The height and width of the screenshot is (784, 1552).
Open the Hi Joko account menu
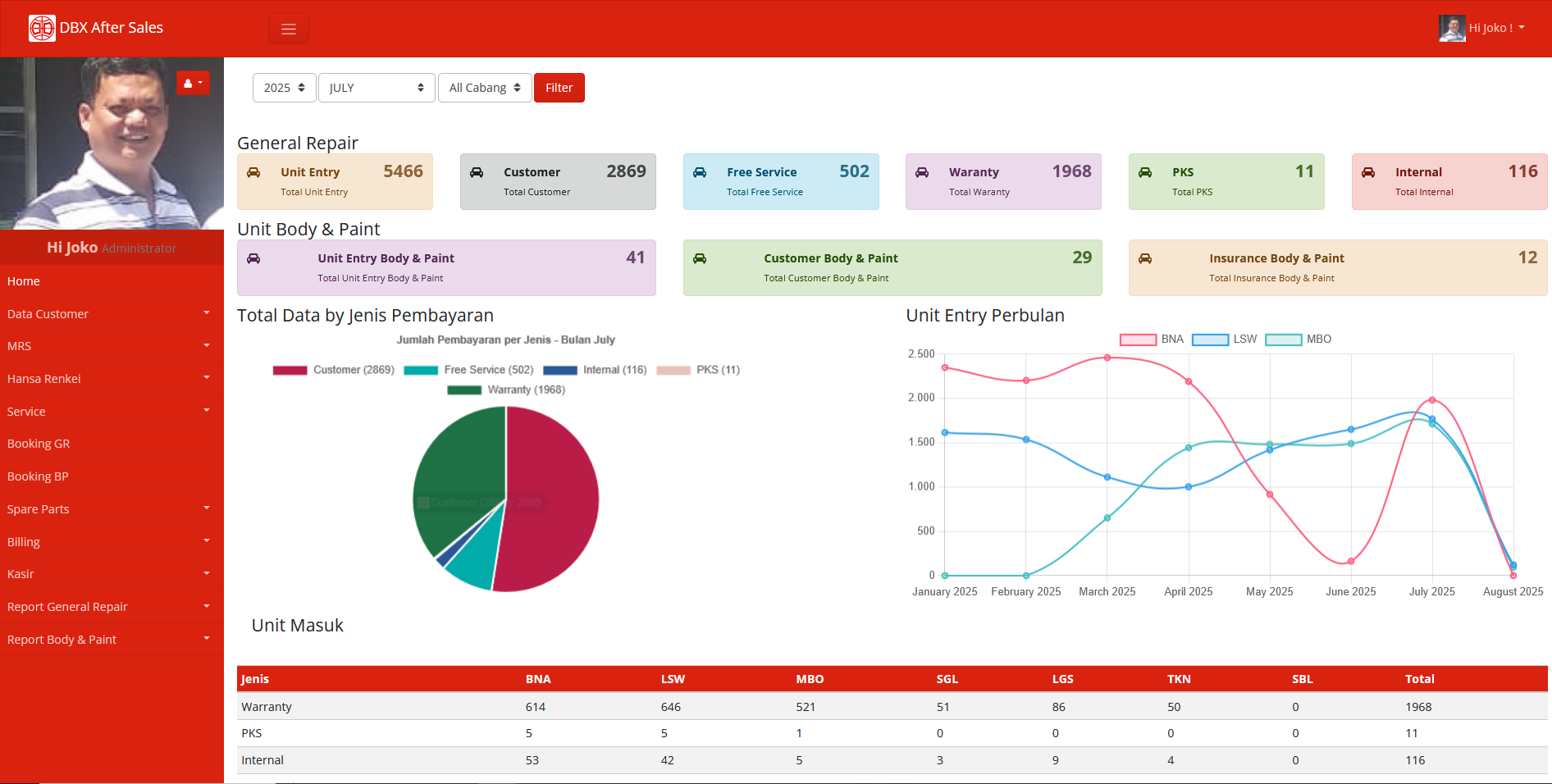(x=1483, y=28)
